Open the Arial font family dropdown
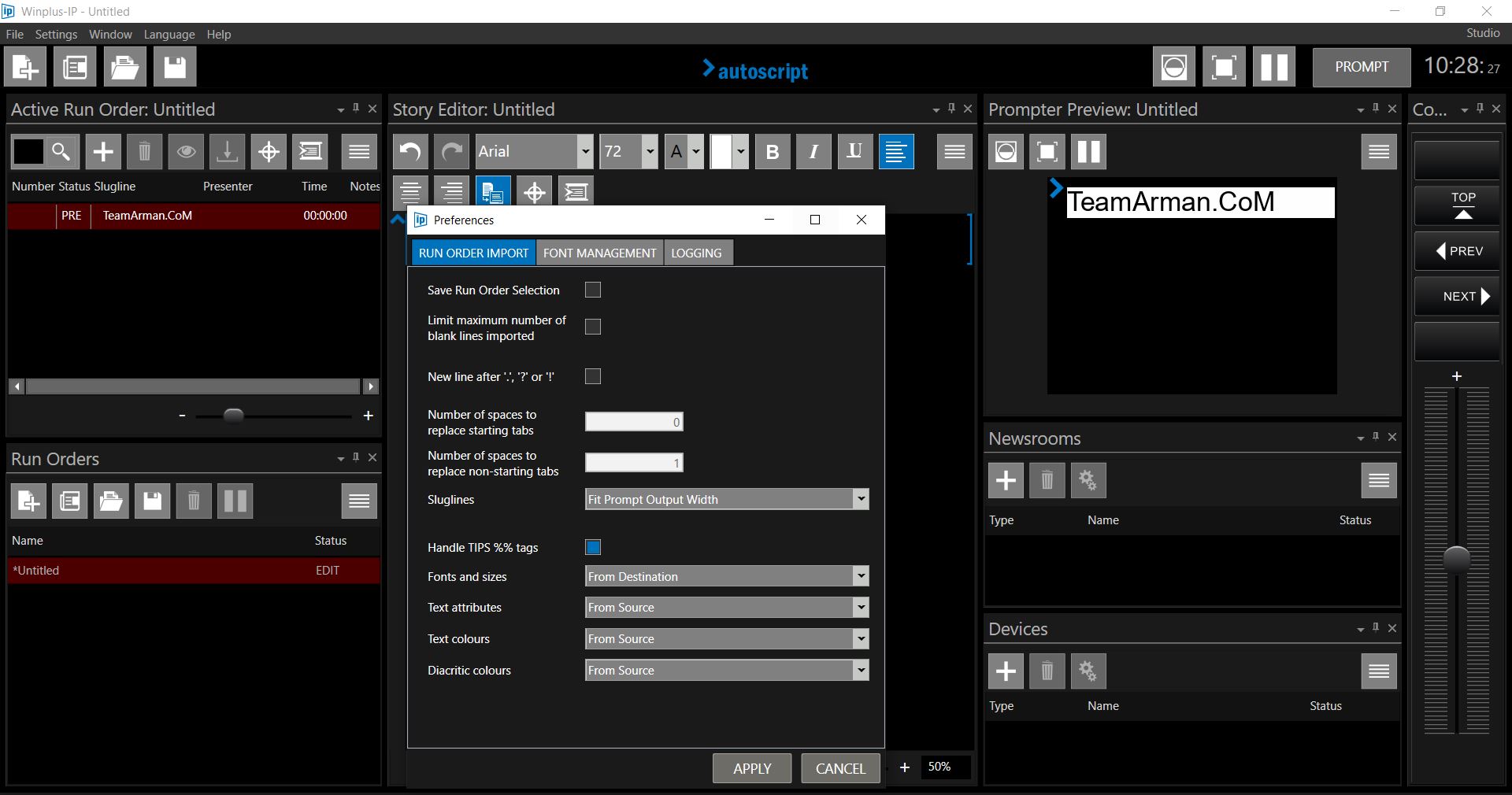This screenshot has width=1512, height=795. coord(584,151)
